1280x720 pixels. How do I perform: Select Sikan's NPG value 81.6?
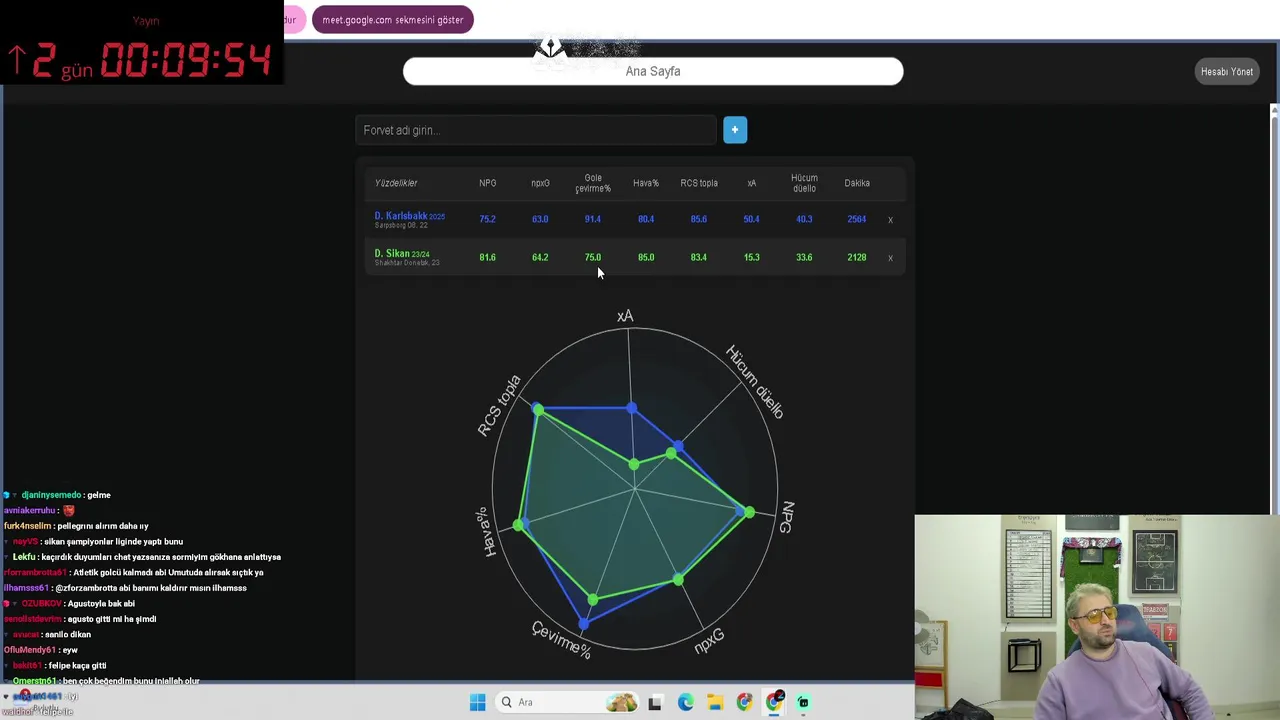pos(487,257)
